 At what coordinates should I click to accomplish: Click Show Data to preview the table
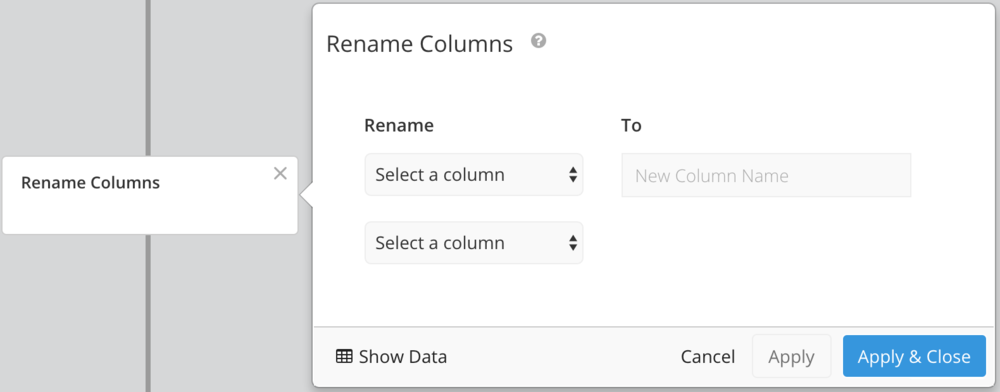tap(391, 356)
